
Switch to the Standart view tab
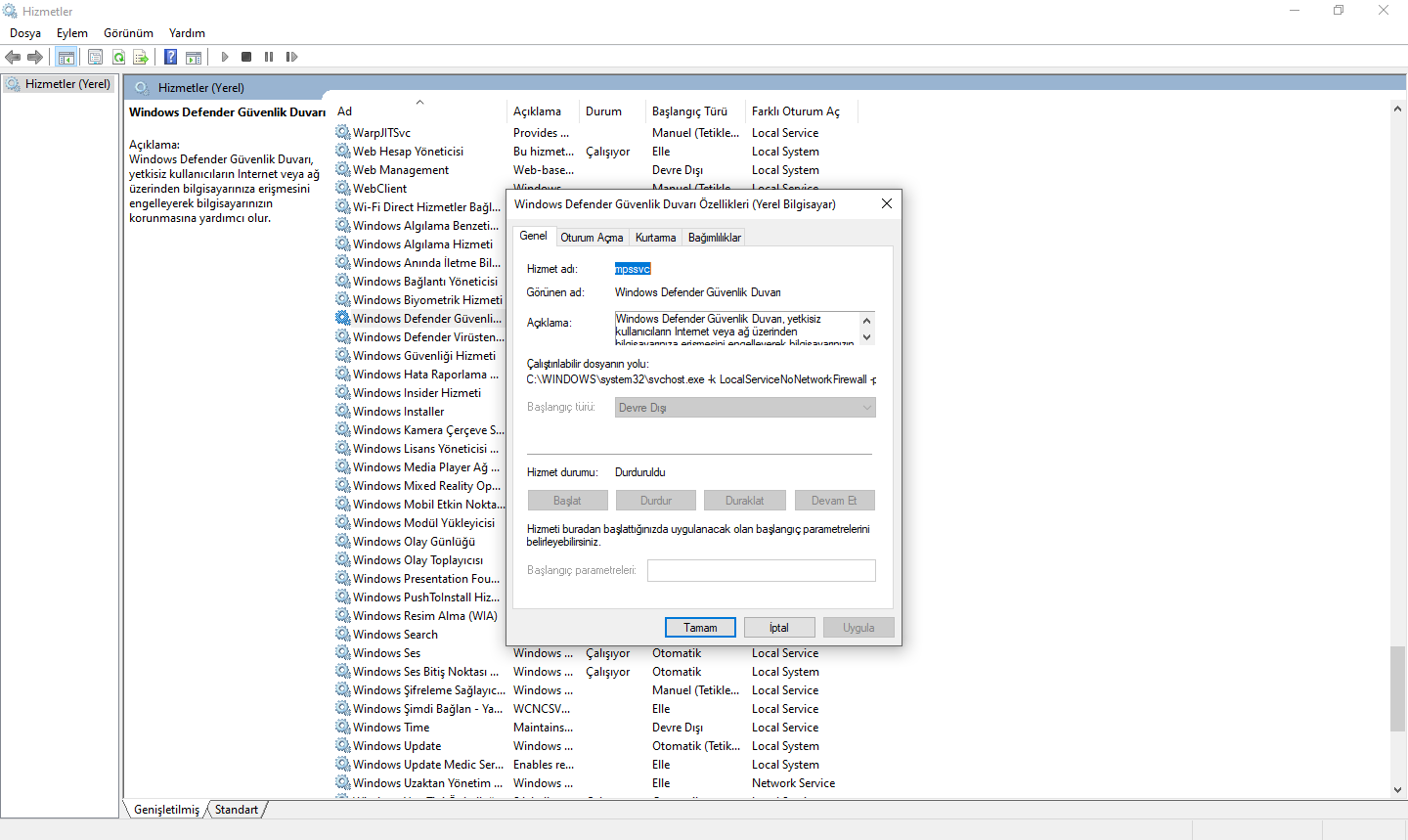pos(237,810)
